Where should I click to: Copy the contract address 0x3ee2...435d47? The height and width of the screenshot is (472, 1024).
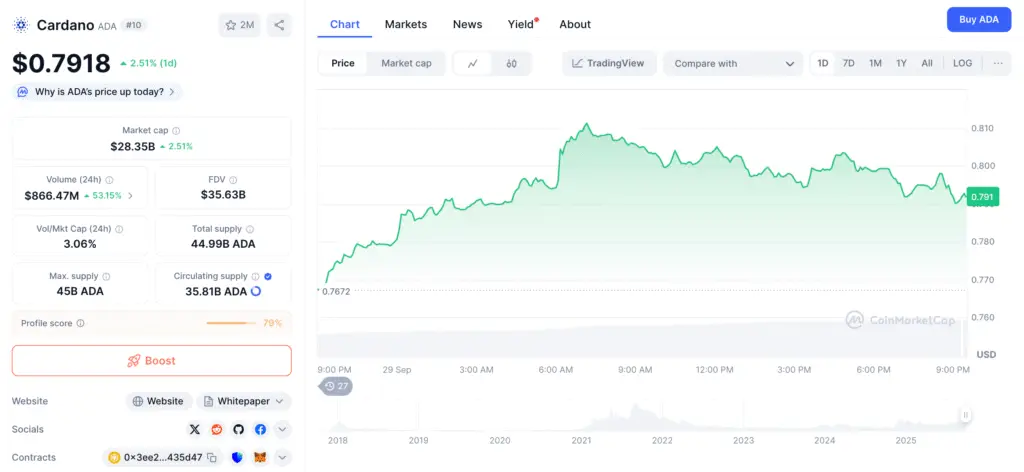pos(212,458)
